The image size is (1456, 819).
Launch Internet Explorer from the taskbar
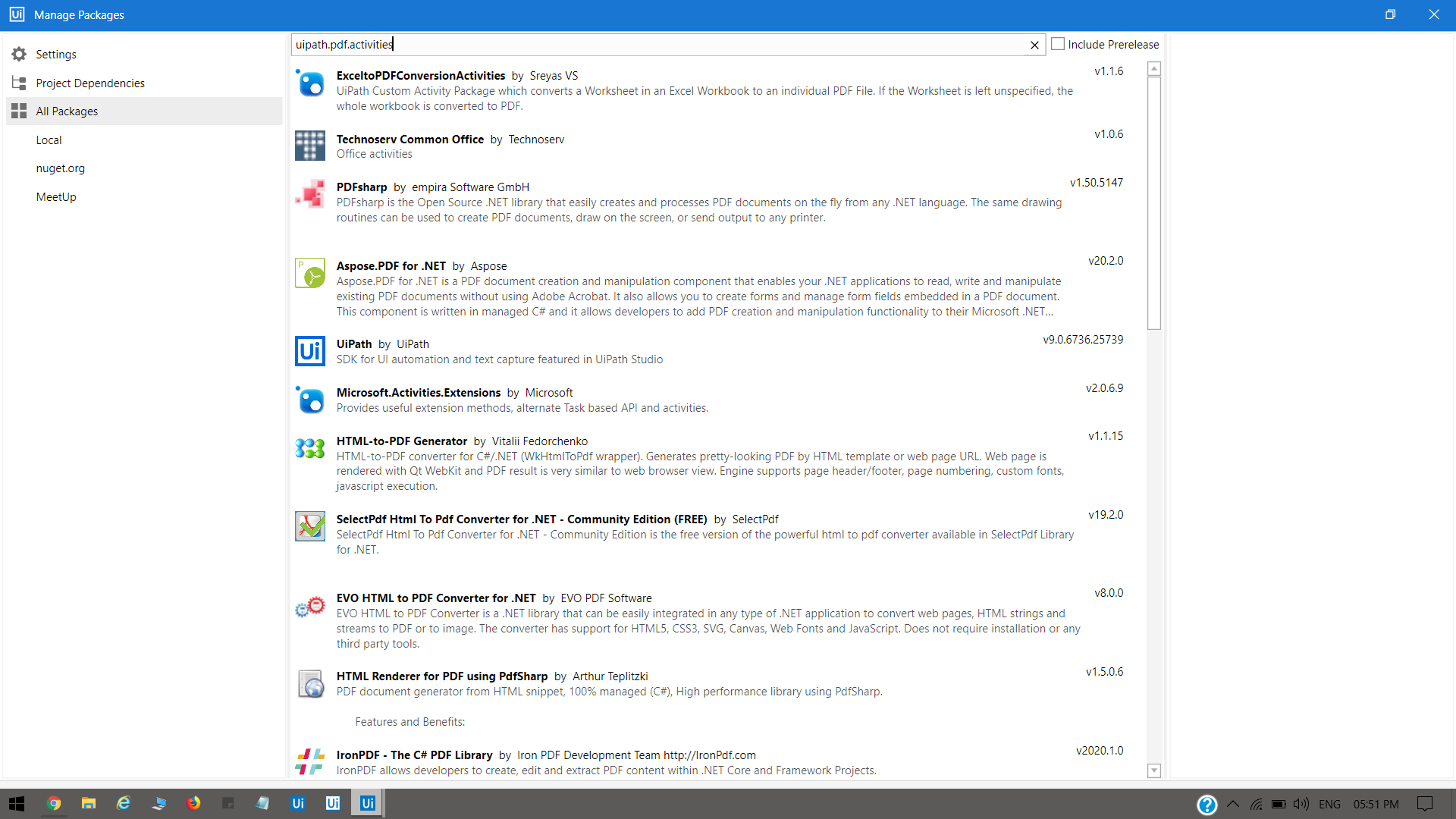[x=124, y=804]
